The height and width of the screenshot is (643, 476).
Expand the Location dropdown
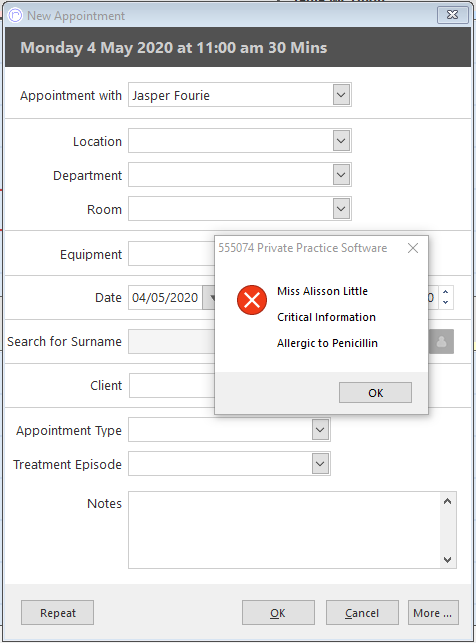341,141
